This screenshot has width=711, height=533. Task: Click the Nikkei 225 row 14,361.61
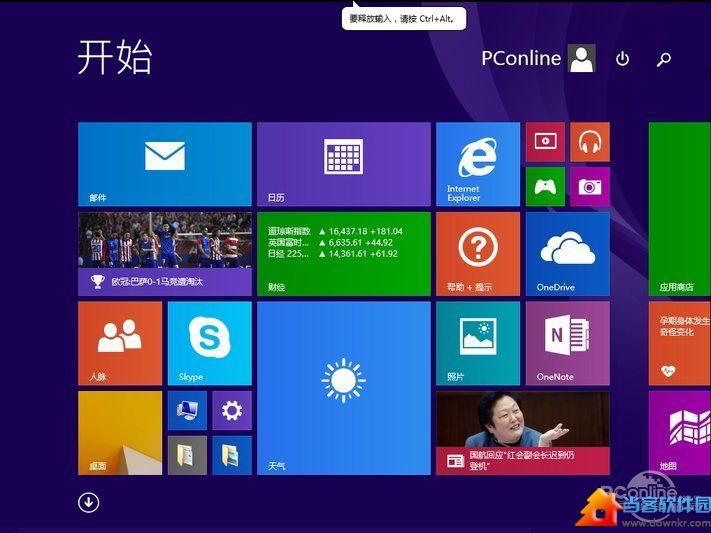[x=333, y=254]
